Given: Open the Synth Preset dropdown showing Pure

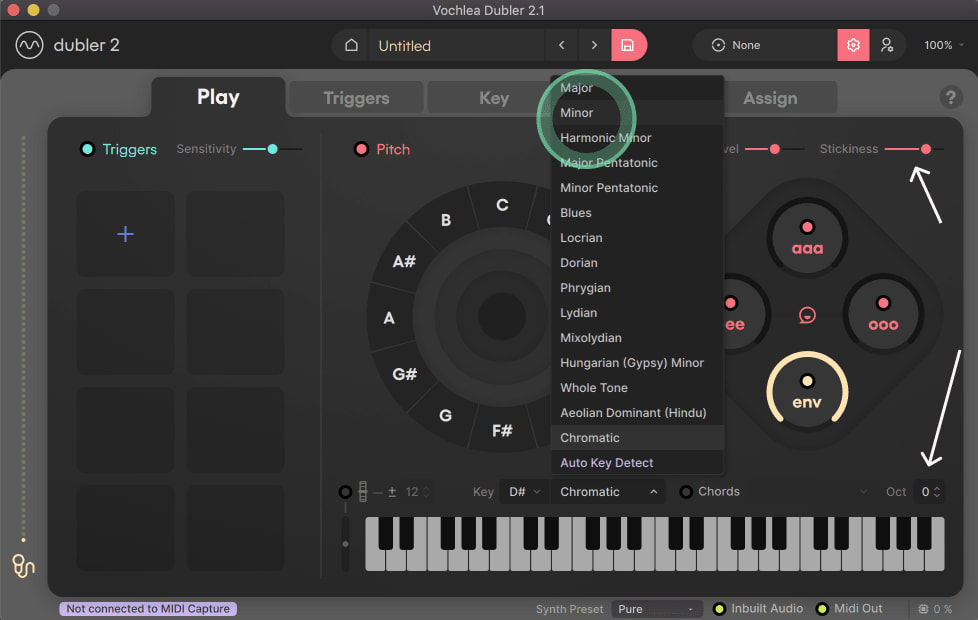Looking at the screenshot, I should point(657,608).
